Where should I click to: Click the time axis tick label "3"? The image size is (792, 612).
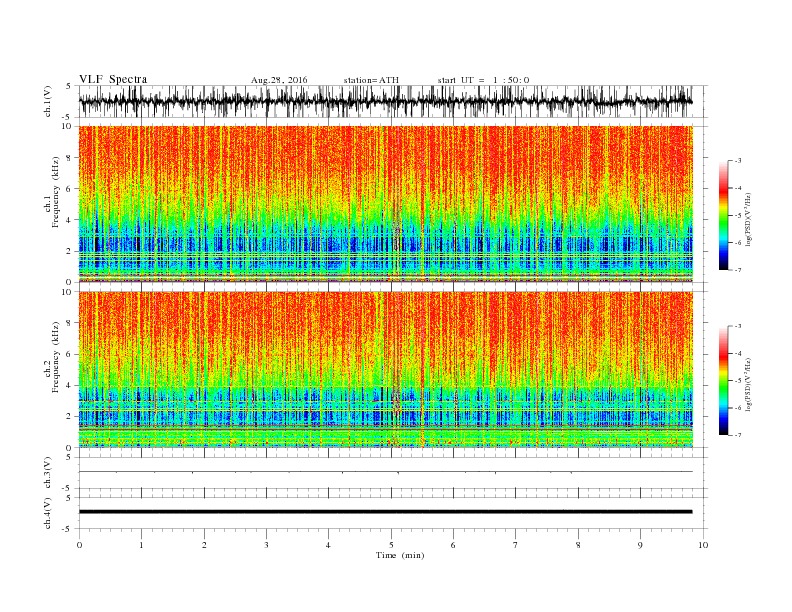click(x=266, y=545)
